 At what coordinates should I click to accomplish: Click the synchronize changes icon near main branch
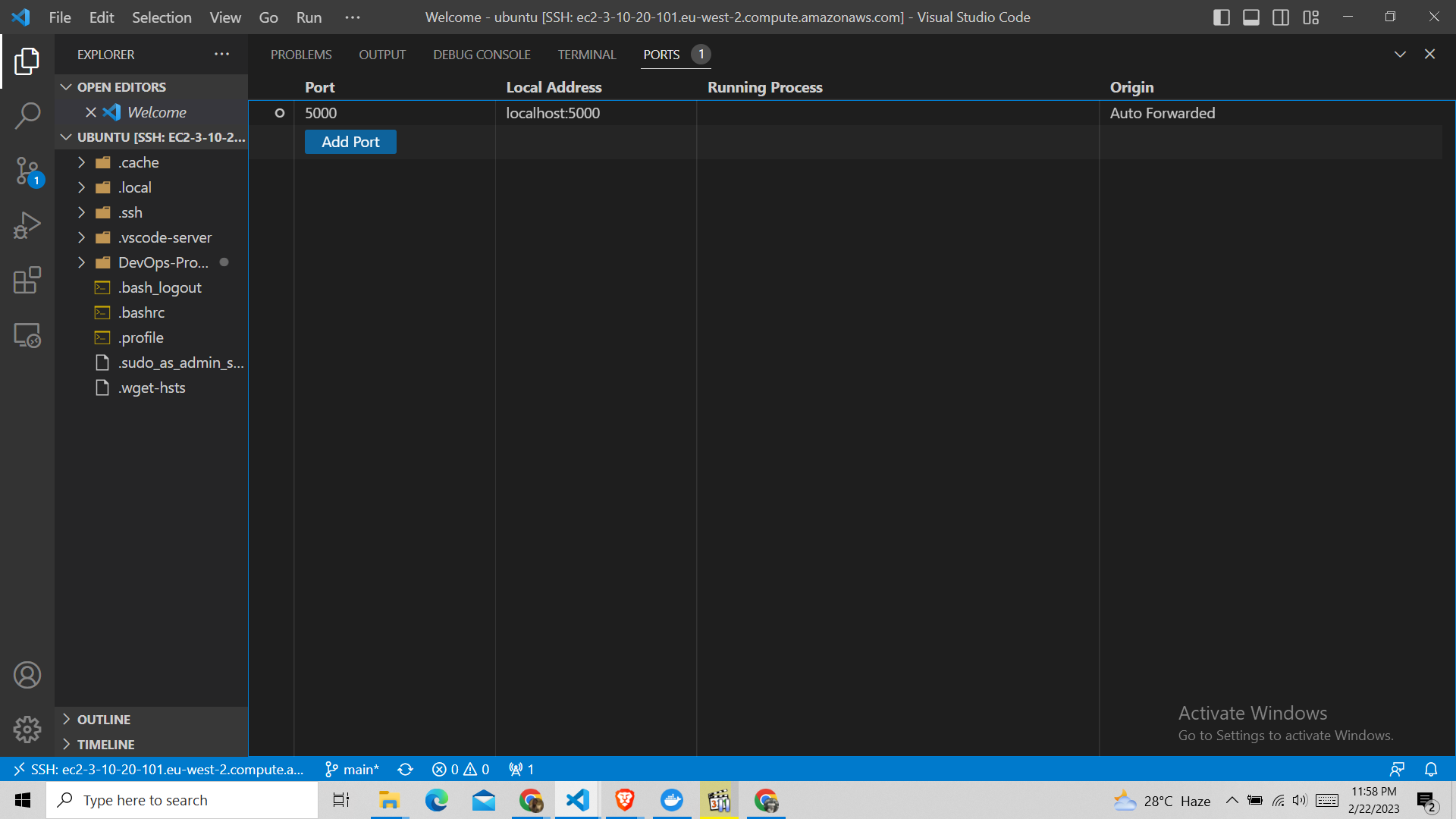click(x=405, y=769)
